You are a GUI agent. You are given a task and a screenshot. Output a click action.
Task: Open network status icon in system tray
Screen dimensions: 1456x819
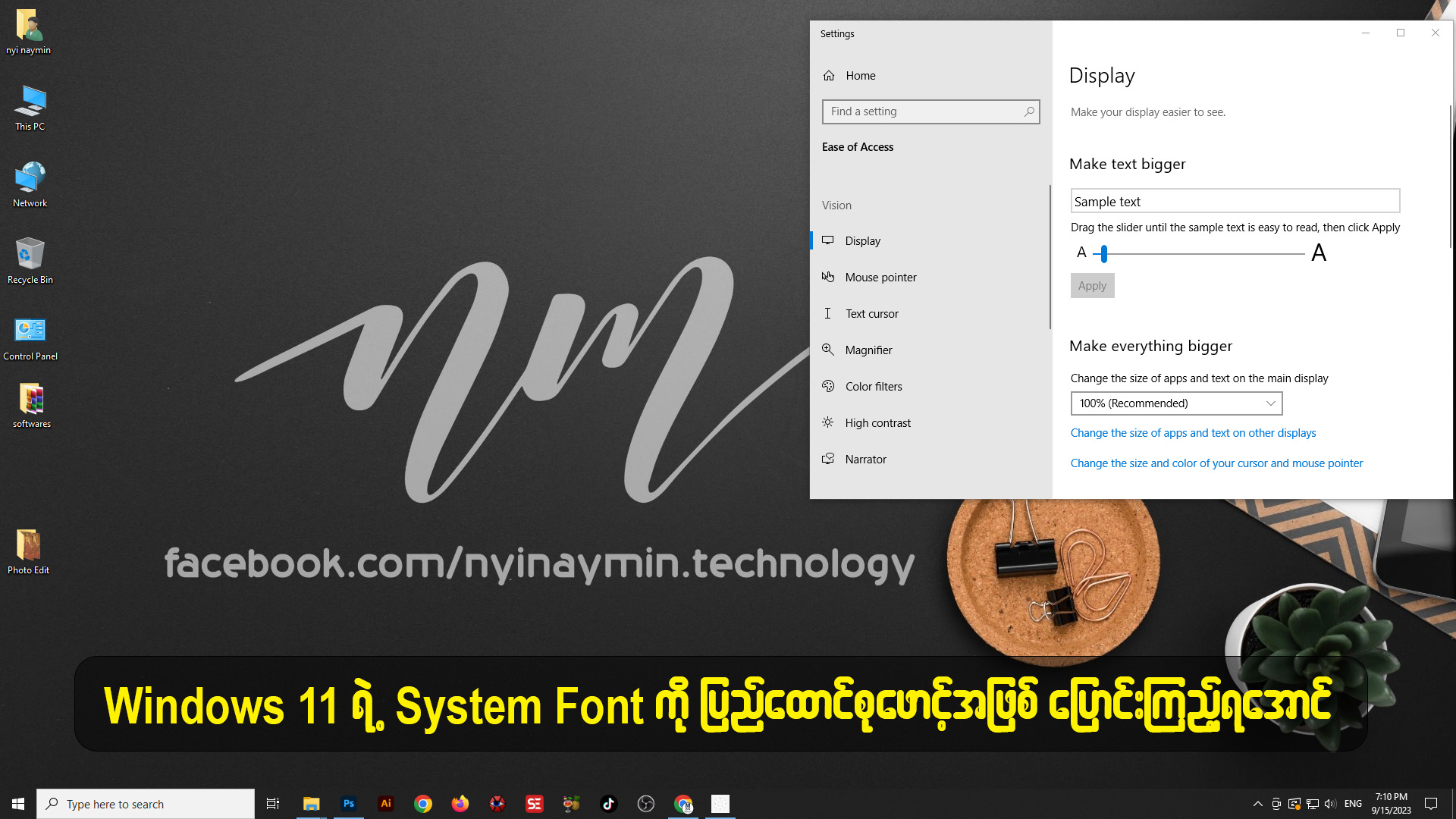[1313, 804]
